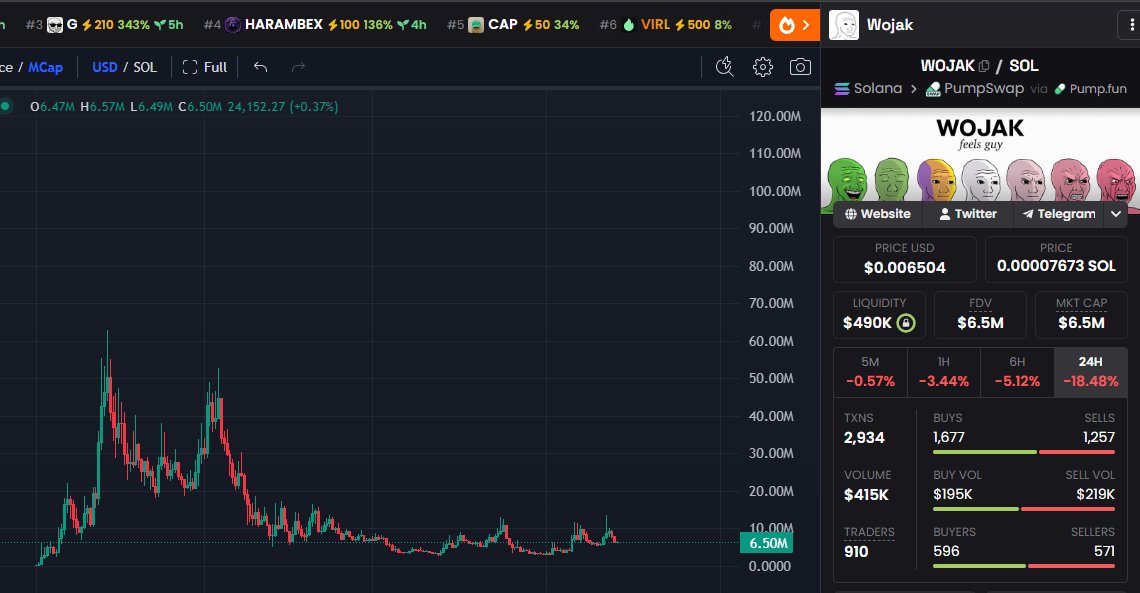Open the Telegram link
This screenshot has height=593, width=1140.
coord(1059,214)
